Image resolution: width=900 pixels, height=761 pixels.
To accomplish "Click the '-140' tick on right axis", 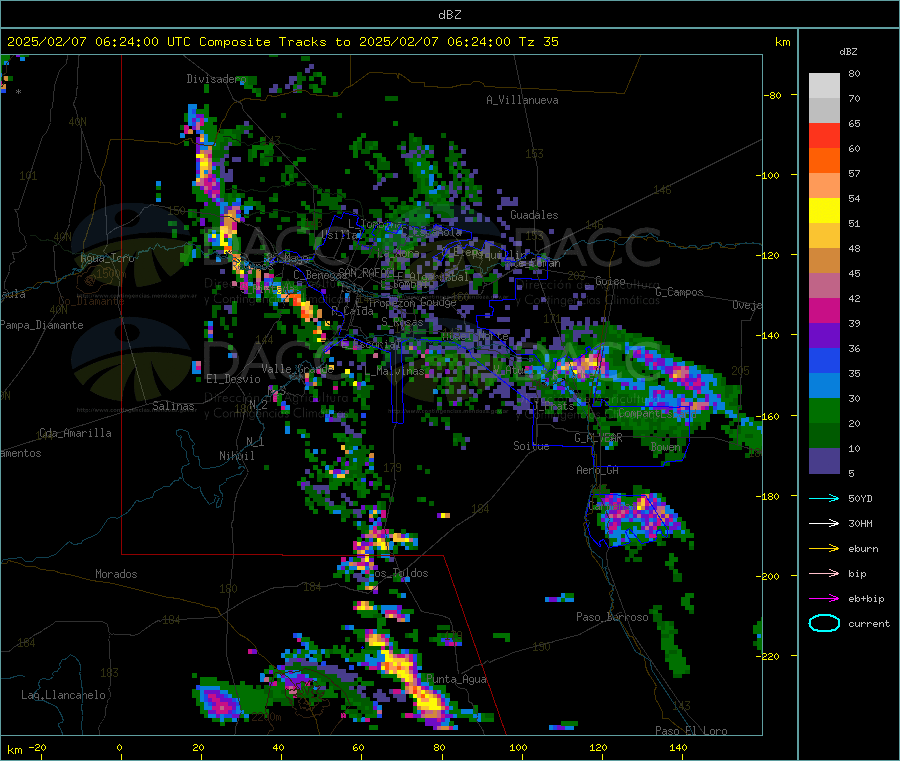I will 769,335.
